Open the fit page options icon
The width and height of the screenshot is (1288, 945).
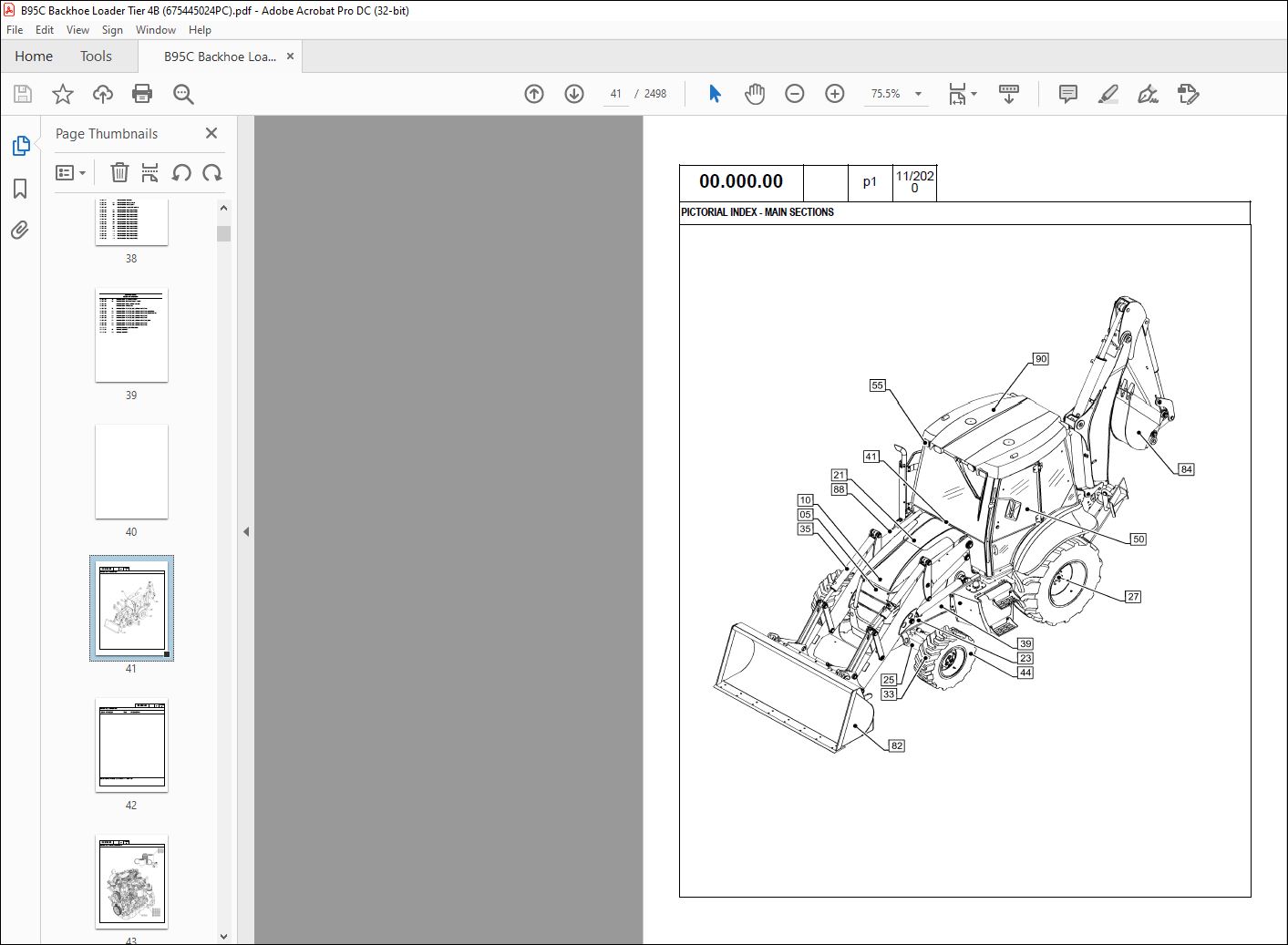coord(962,94)
